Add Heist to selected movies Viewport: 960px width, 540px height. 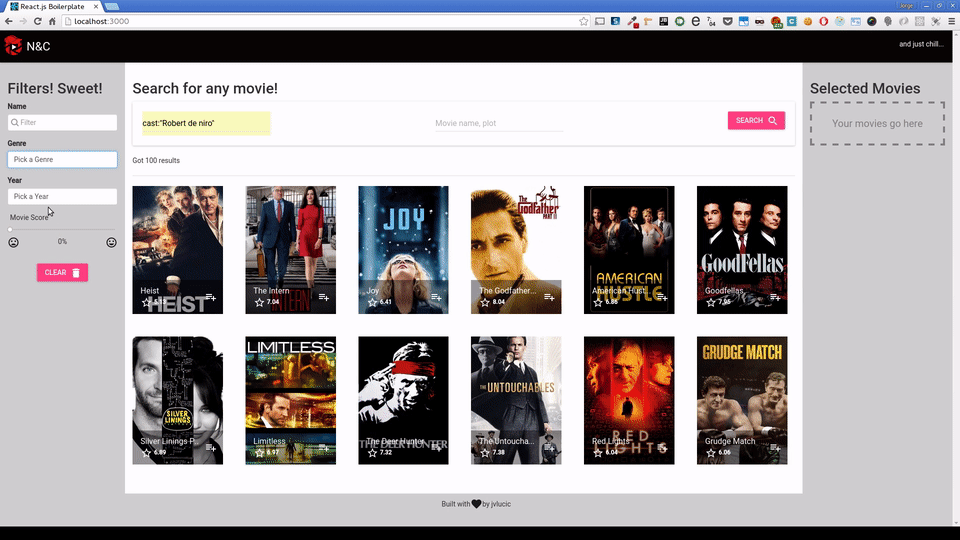click(x=211, y=297)
